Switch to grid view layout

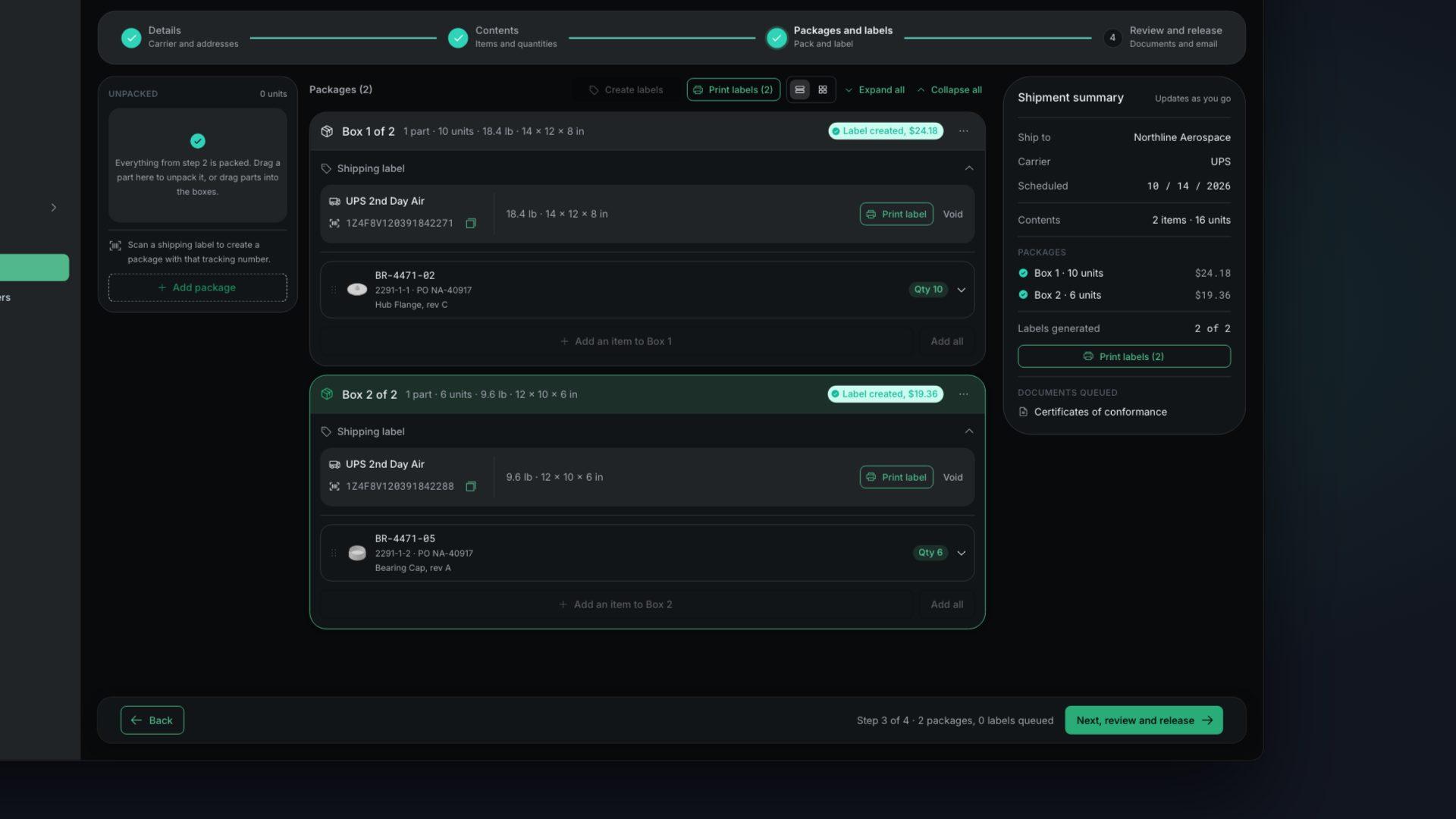pos(823,89)
